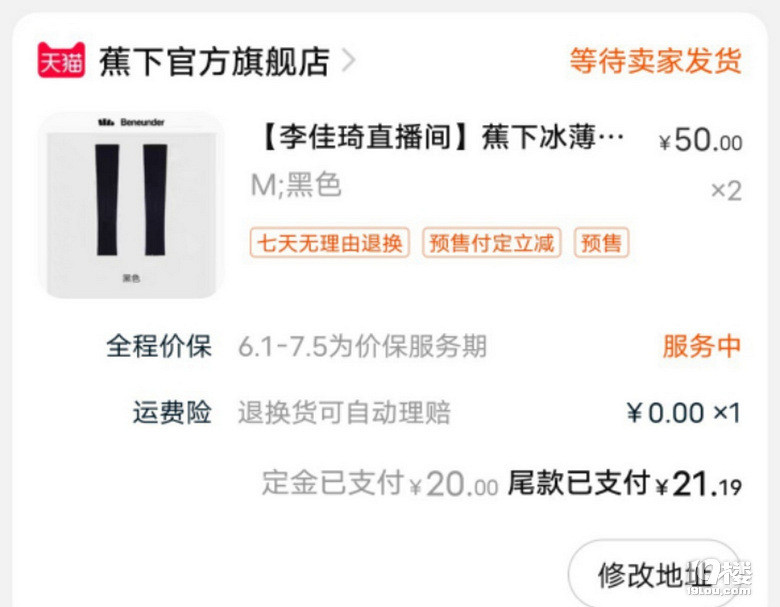The width and height of the screenshot is (780, 607).
Task: Select the M;黑色 specification text
Action: (x=296, y=185)
